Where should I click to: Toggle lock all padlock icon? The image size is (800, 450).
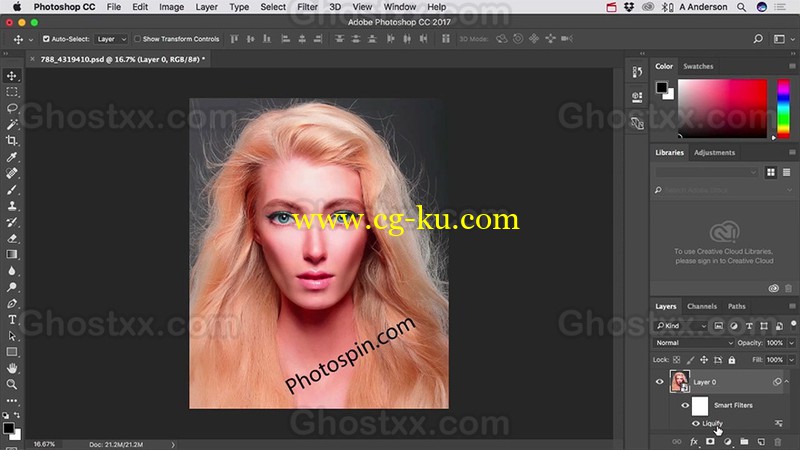point(732,360)
